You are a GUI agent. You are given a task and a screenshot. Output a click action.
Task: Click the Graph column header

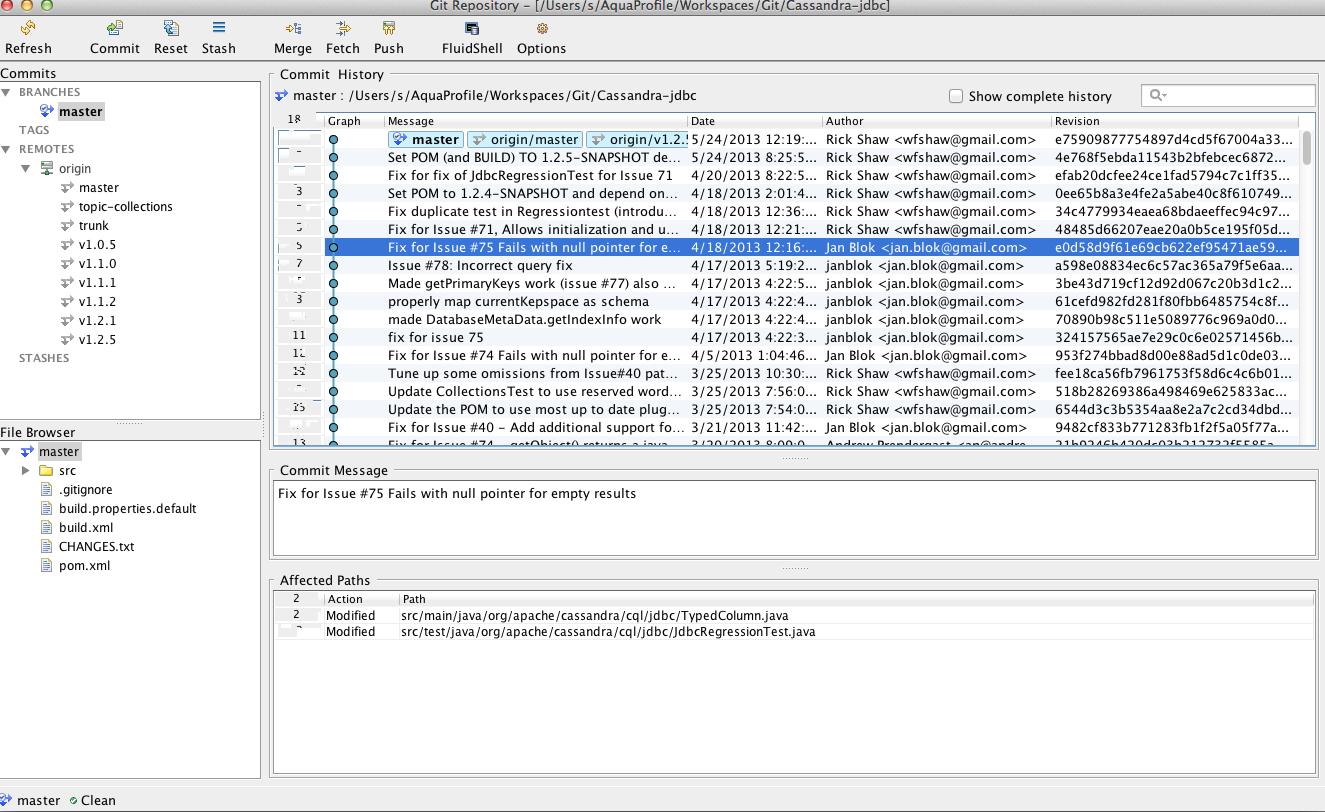tap(354, 121)
